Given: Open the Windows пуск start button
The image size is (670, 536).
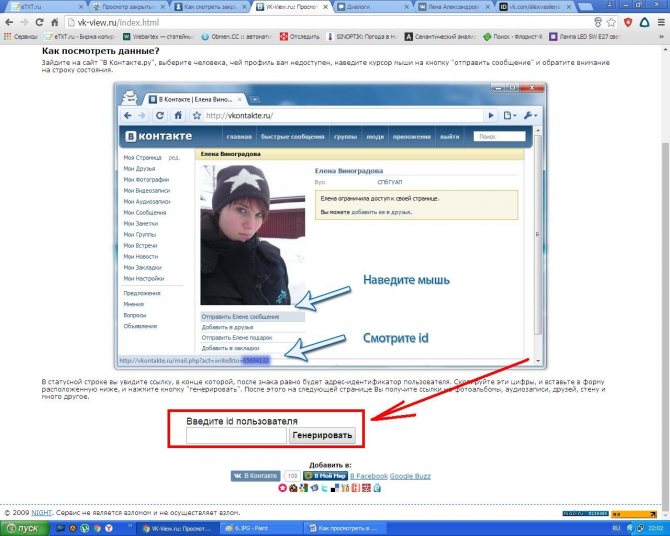Looking at the screenshot, I should [x=23, y=528].
